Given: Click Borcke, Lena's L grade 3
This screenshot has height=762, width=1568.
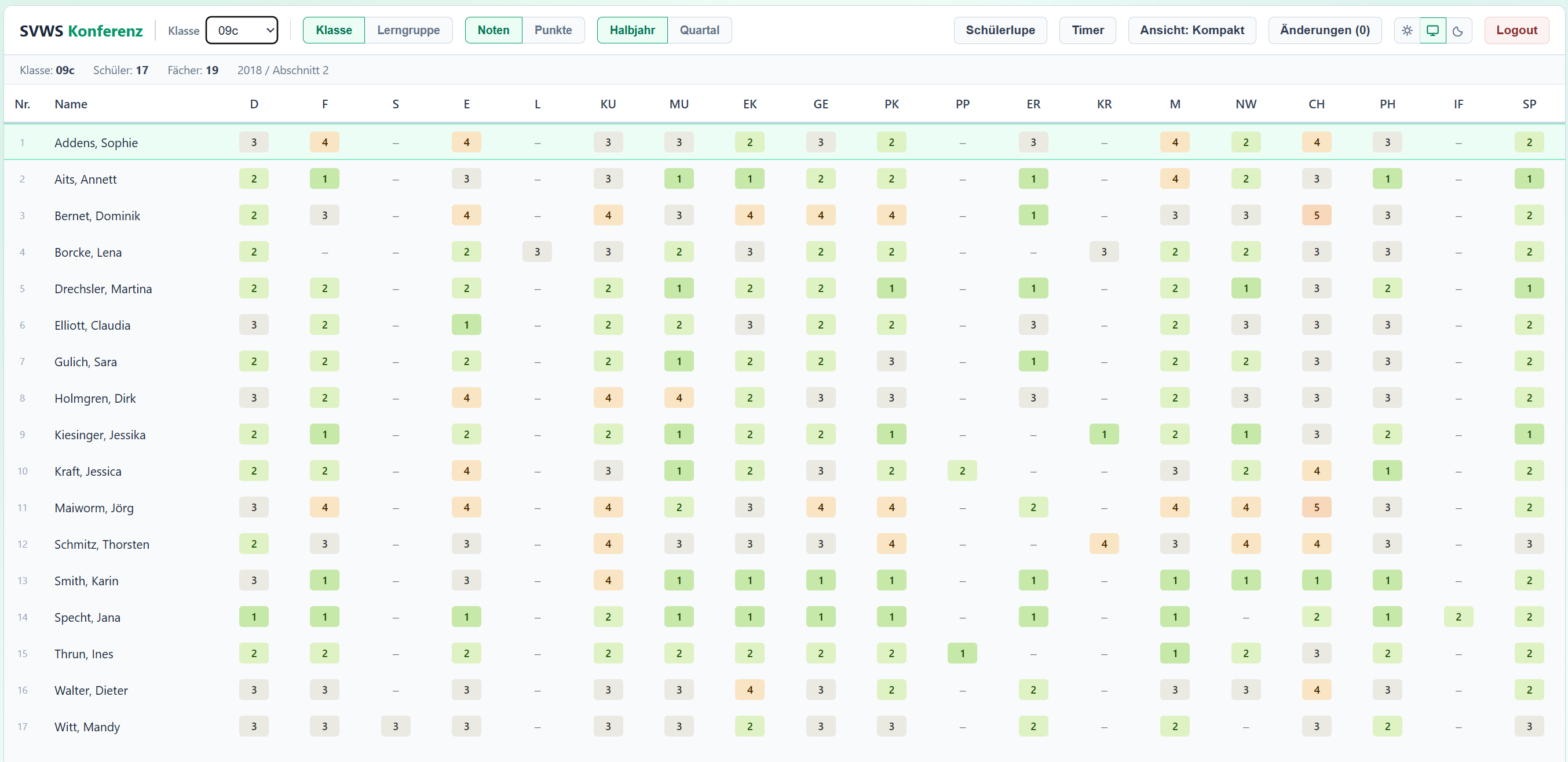Looking at the screenshot, I should (537, 252).
